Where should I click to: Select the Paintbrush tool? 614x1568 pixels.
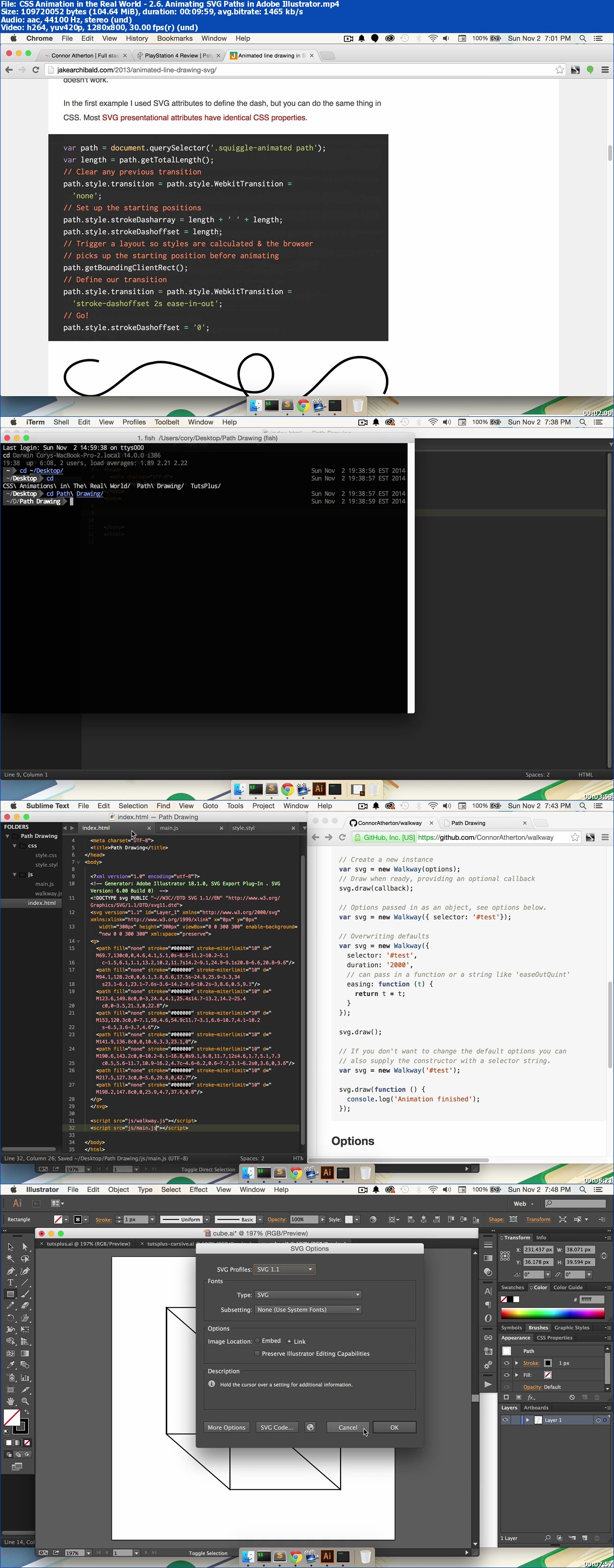click(25, 1293)
